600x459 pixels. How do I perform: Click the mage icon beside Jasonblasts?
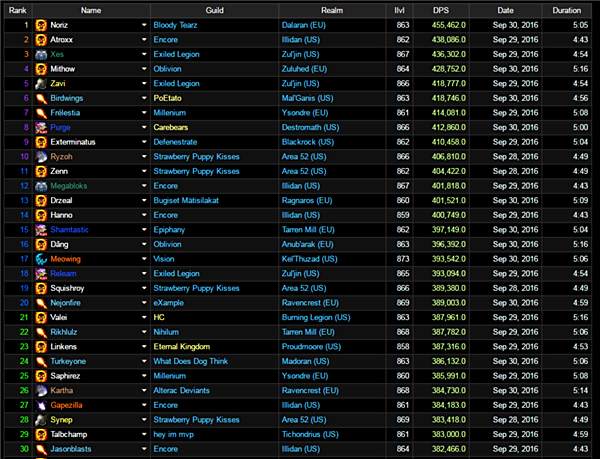coord(41,449)
